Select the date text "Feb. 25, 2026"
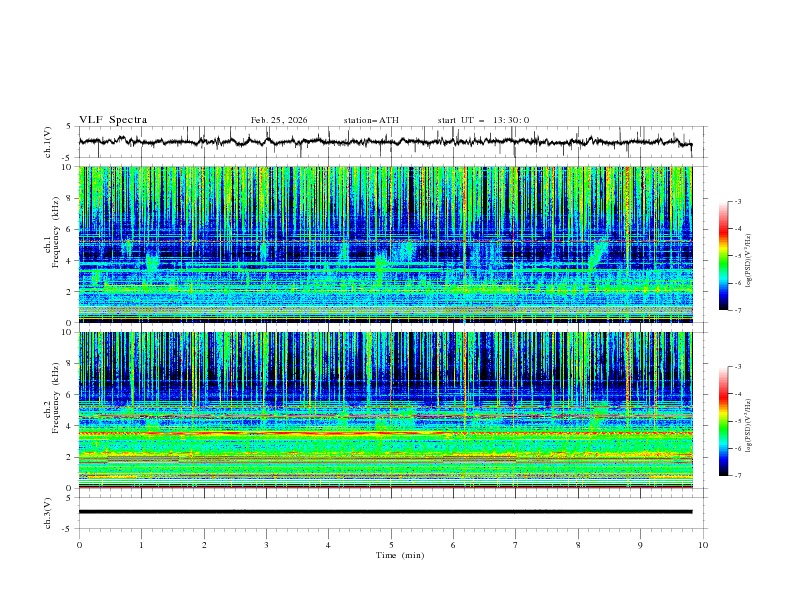Screen dimensions: 792x612 279,120
